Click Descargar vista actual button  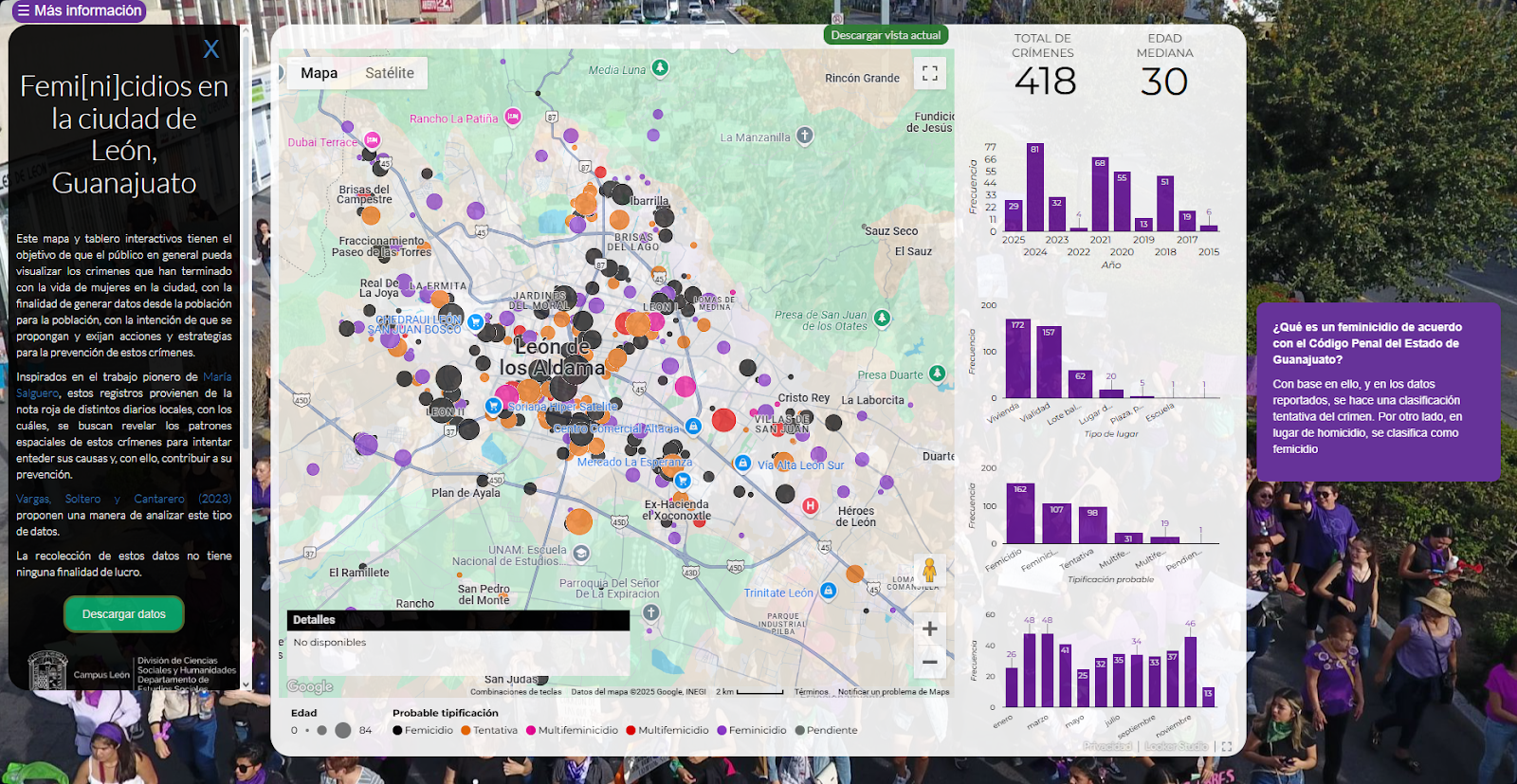(x=886, y=35)
